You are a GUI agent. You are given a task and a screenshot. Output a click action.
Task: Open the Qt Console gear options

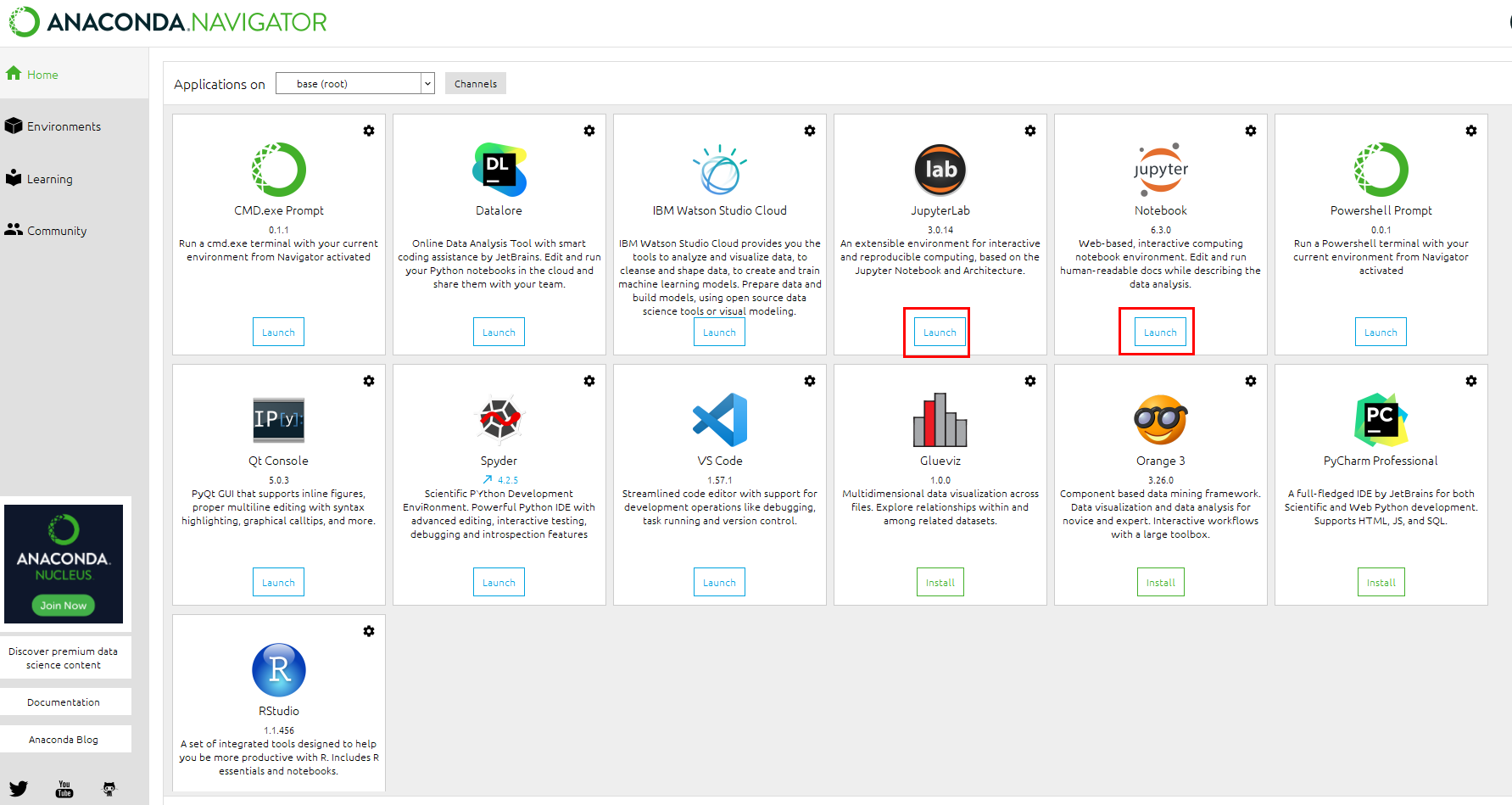tap(369, 381)
